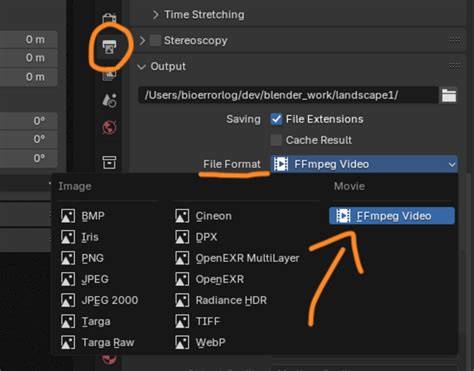Screen dimensions: 474x371
Task: Expand the Time Stretching panel
Action: (x=199, y=15)
